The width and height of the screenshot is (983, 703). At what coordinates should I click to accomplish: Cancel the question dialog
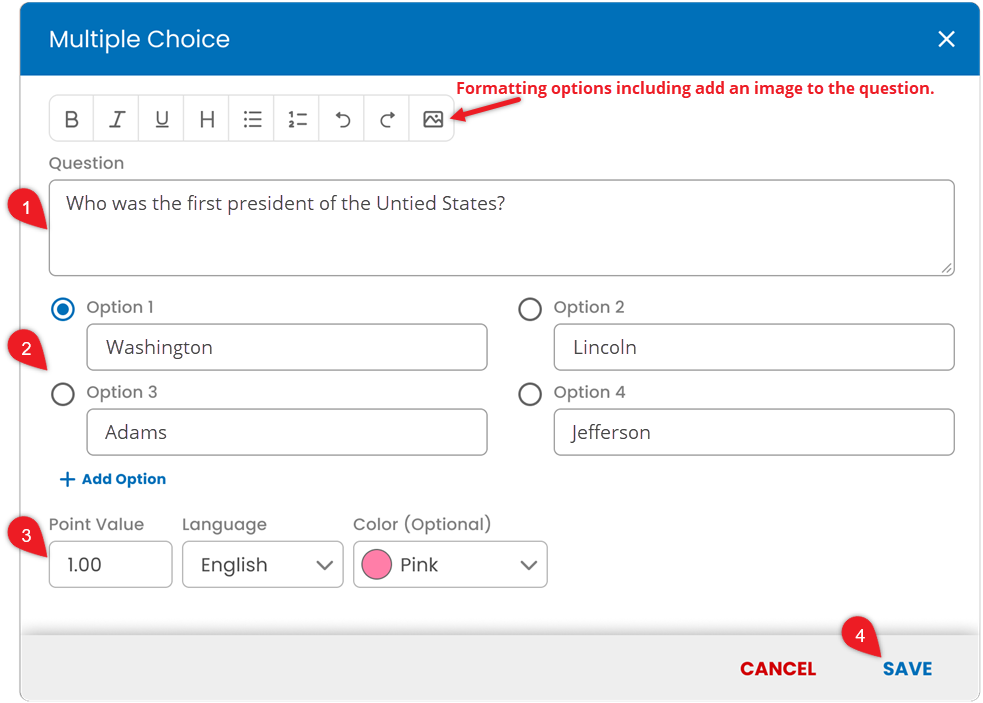click(778, 669)
